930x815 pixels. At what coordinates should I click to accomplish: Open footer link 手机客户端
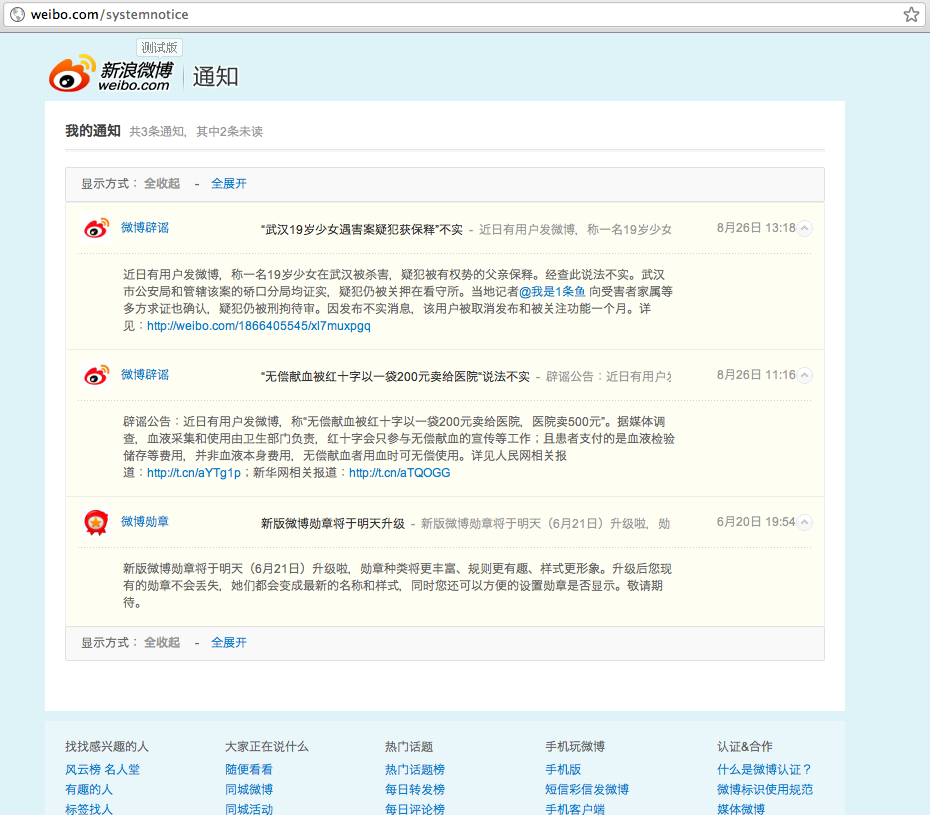pyautogui.click(x=575, y=810)
